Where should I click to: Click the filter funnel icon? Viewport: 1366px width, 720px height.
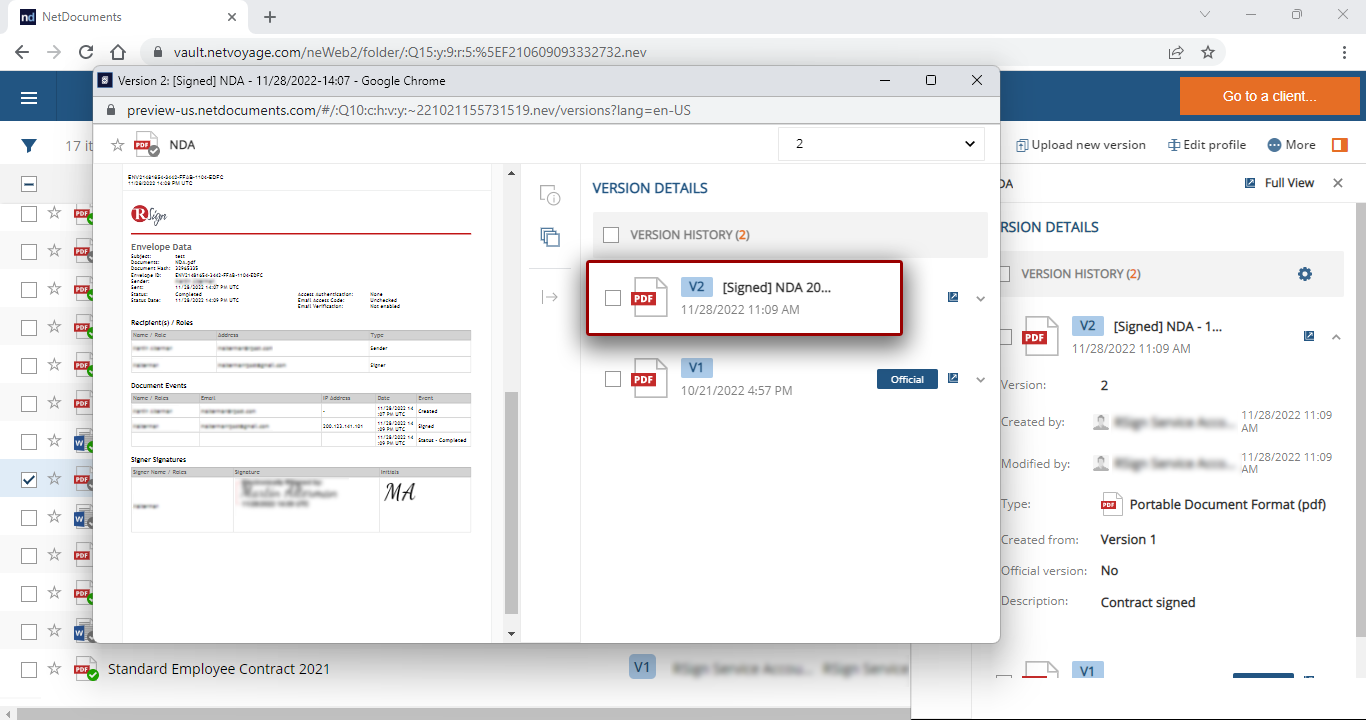pyautogui.click(x=29, y=146)
